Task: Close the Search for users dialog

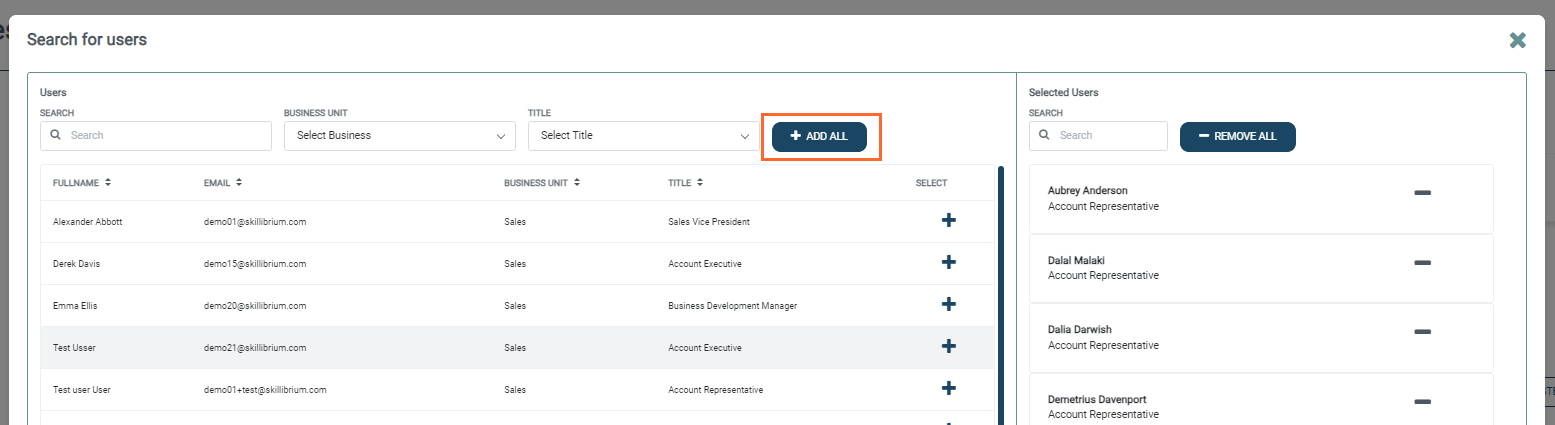Action: tap(1517, 40)
